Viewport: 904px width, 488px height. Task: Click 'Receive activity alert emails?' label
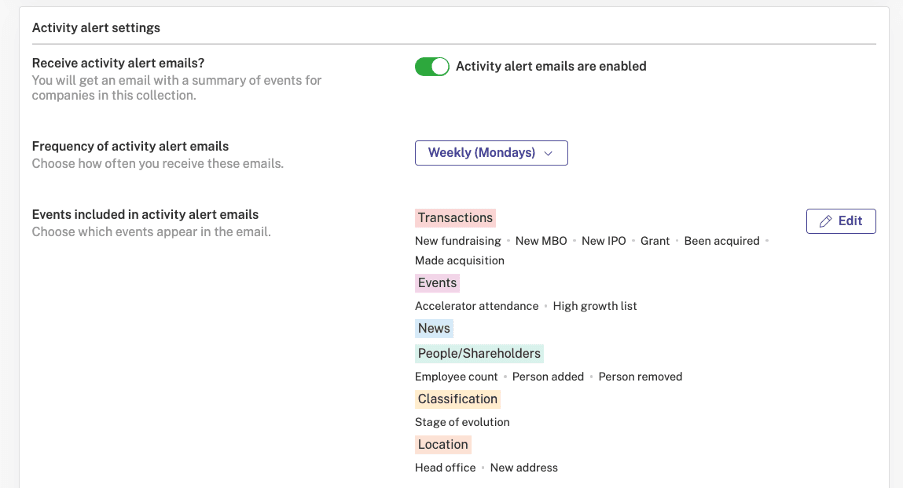click(118, 63)
